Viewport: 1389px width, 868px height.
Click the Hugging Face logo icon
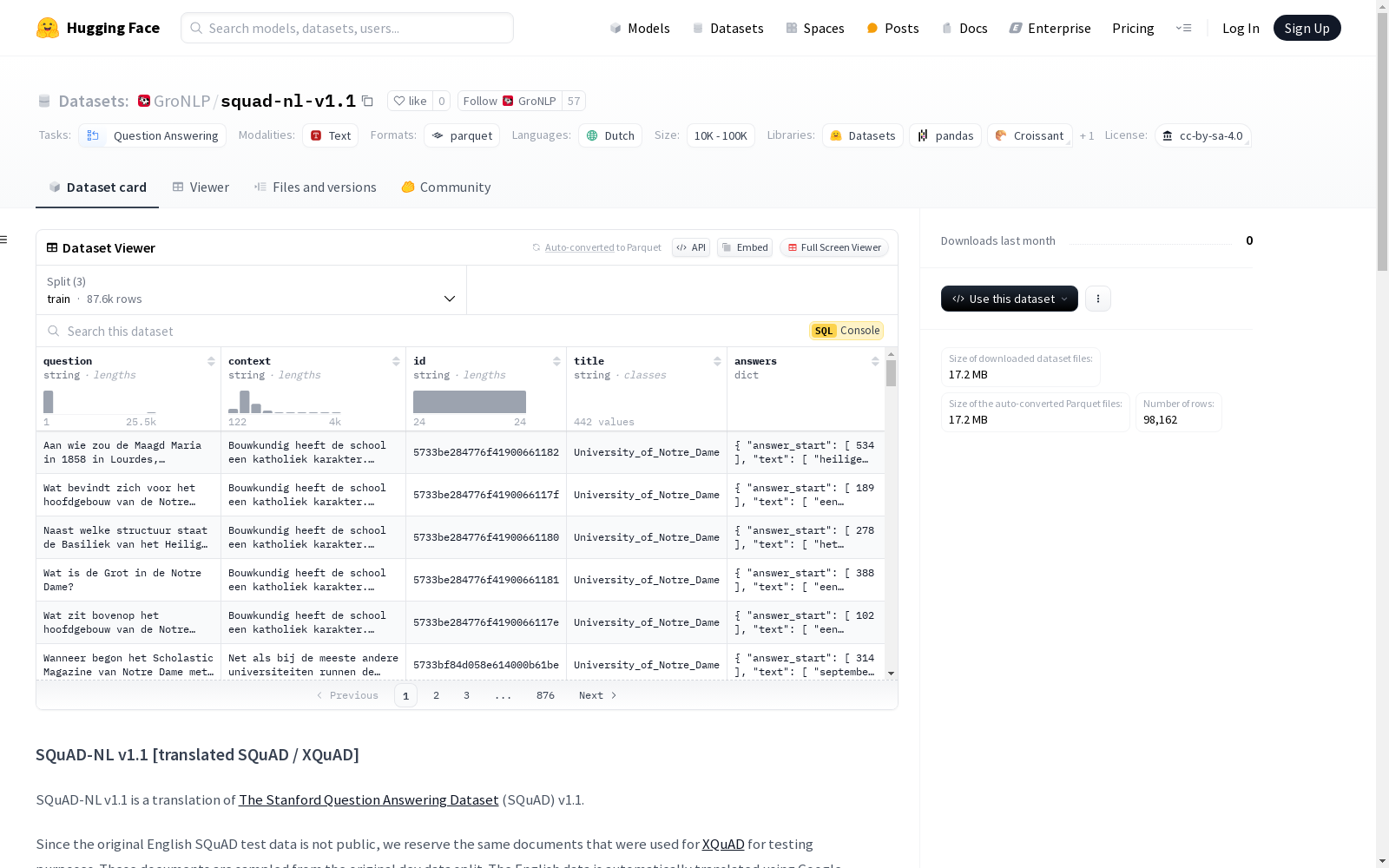coord(48,28)
